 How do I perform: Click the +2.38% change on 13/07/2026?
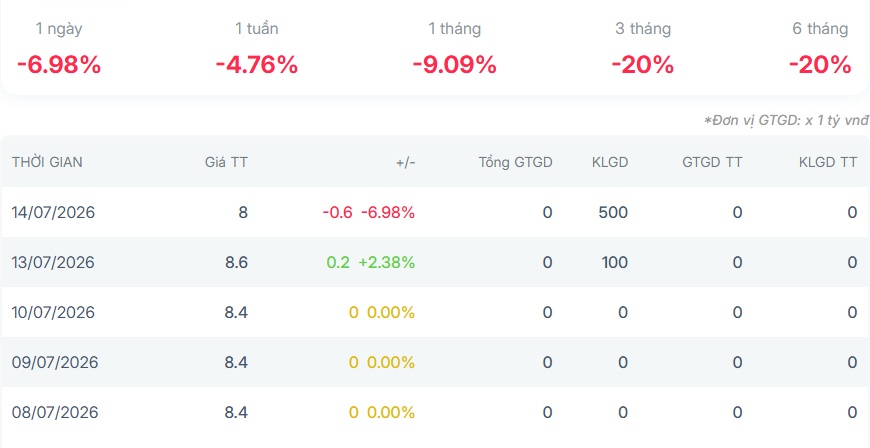(x=387, y=262)
